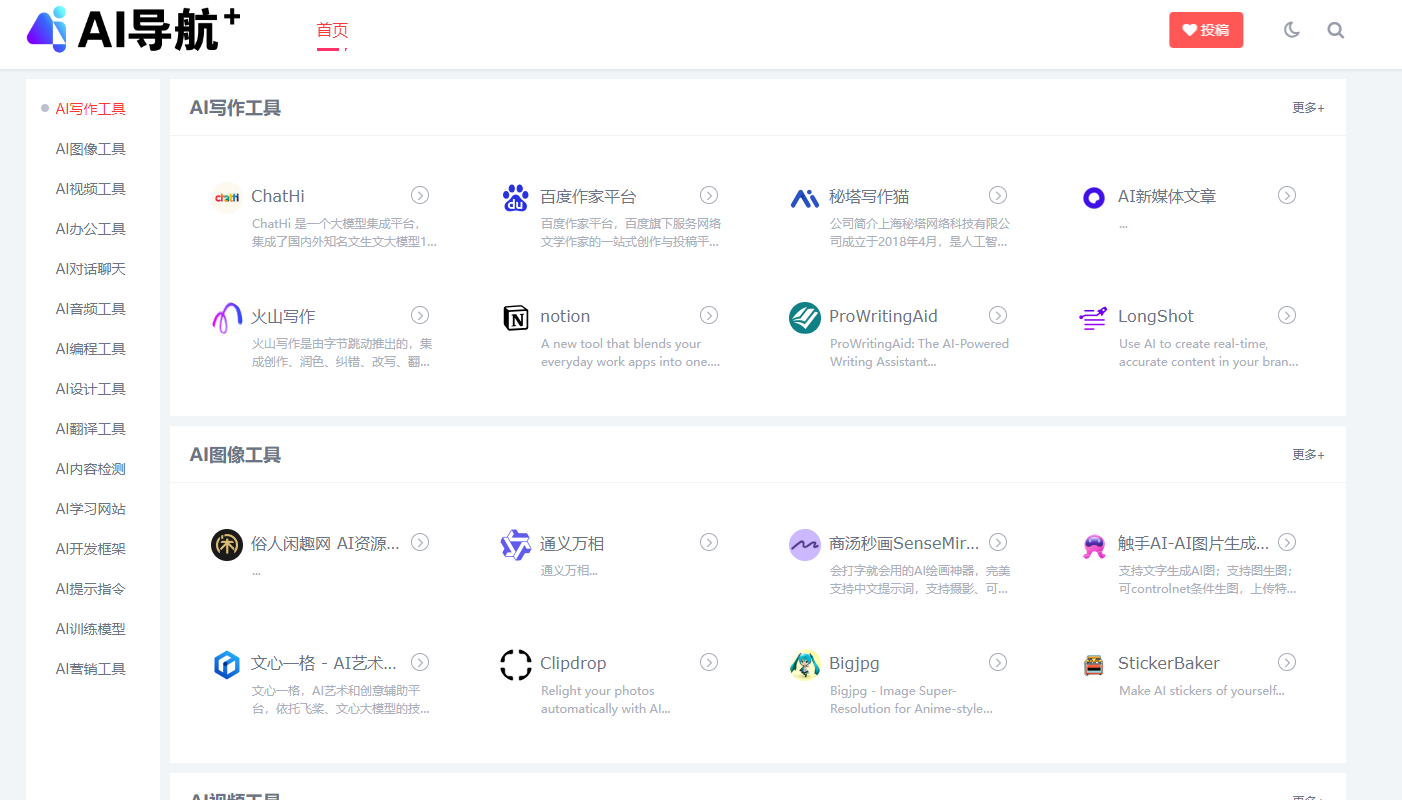1402x800 pixels.
Task: Toggle dark mode with the moon icon
Action: [x=1291, y=30]
